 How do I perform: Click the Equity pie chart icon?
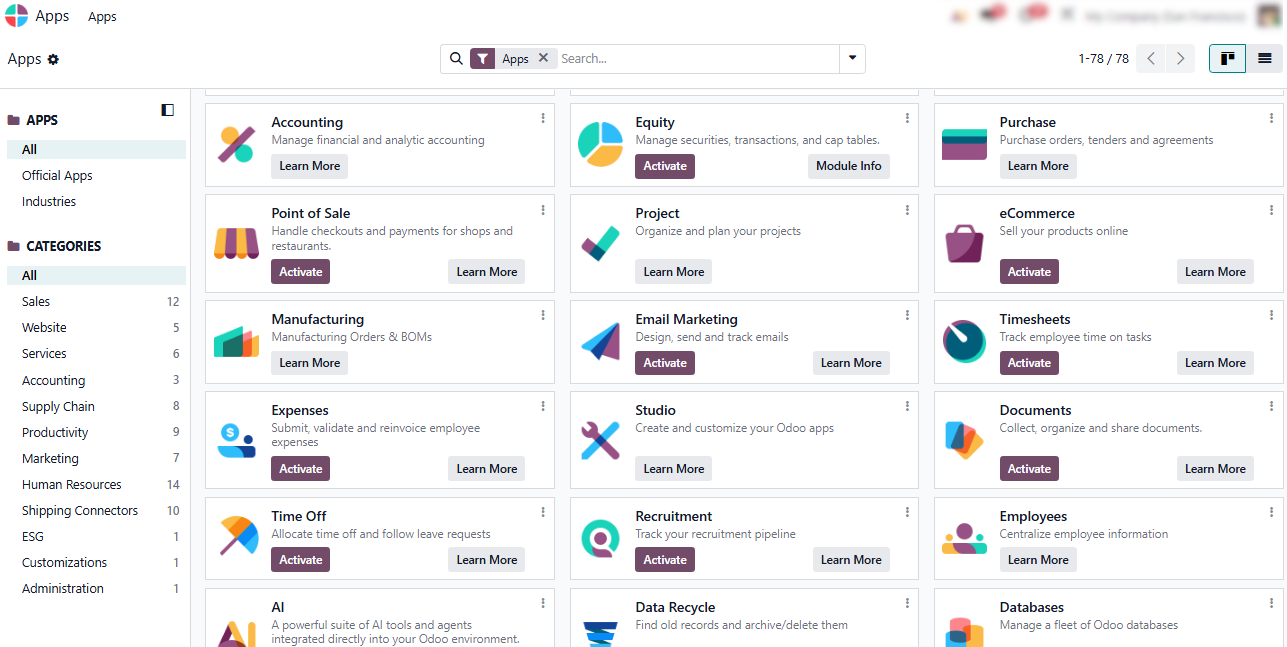(x=601, y=144)
